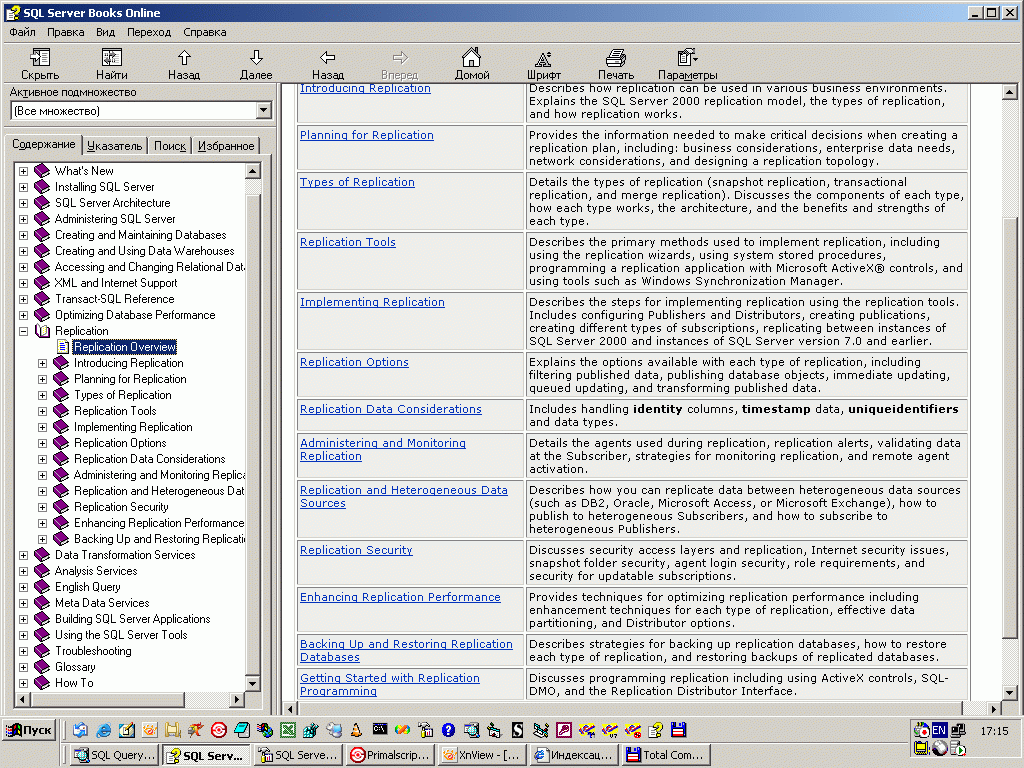
Task: Follow the Replication Tools hyperlink
Action: pyautogui.click(x=347, y=242)
